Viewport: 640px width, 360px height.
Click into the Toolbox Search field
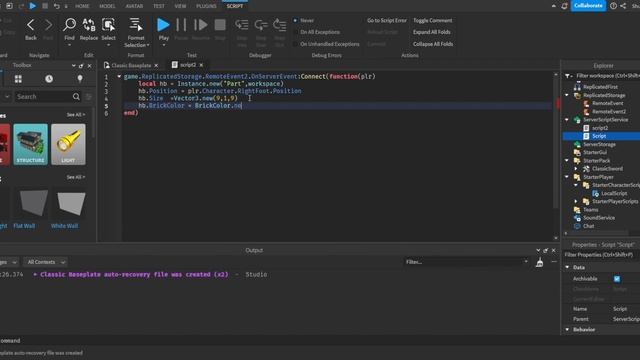pyautogui.click(x=43, y=97)
